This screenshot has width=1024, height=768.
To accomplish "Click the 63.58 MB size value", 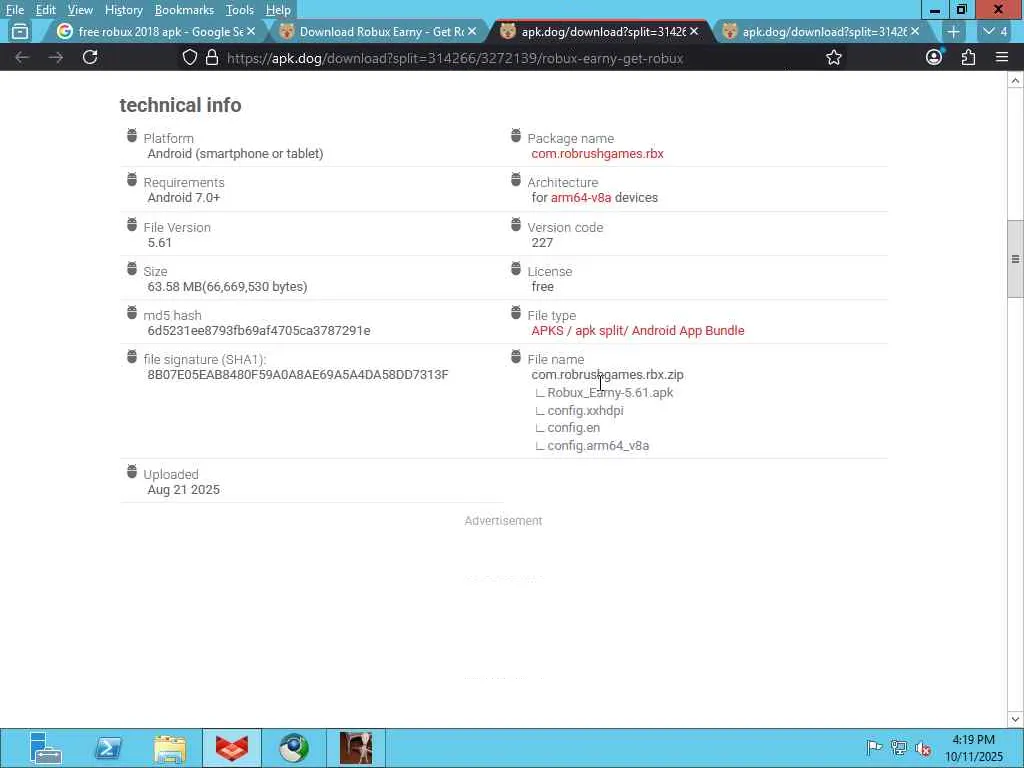I will (x=227, y=286).
